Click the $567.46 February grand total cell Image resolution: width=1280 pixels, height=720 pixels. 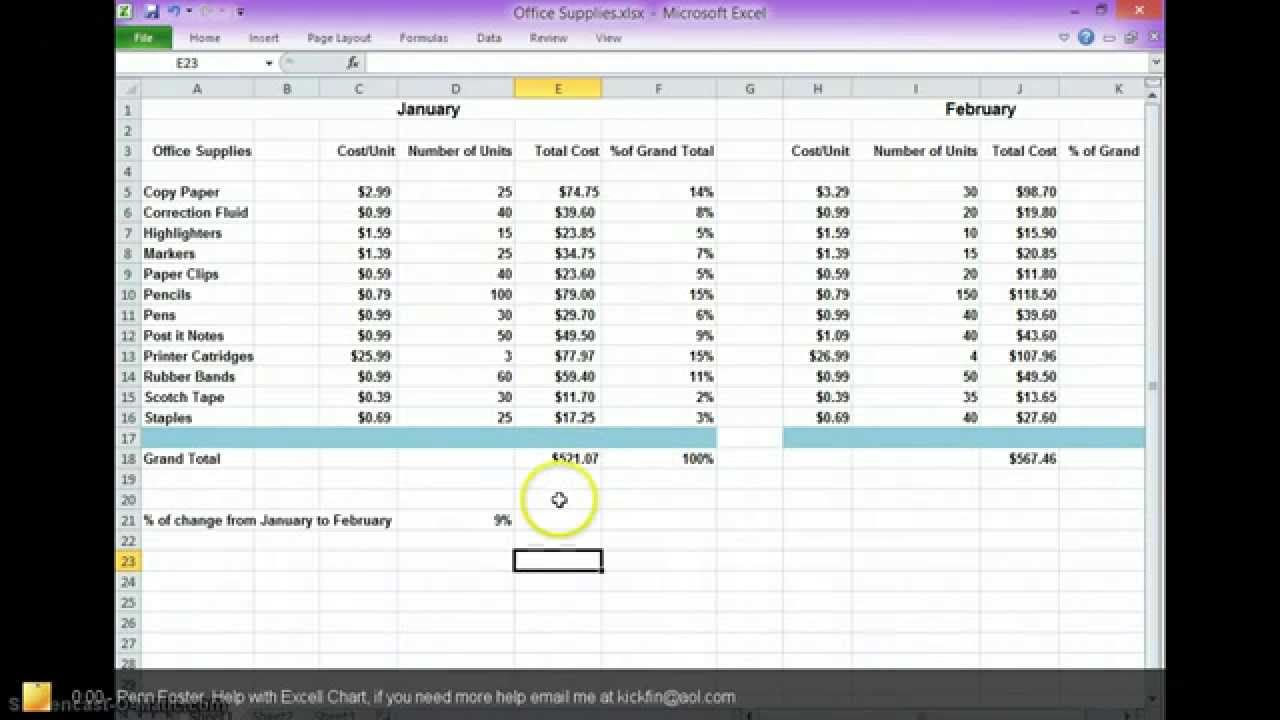coord(1020,459)
